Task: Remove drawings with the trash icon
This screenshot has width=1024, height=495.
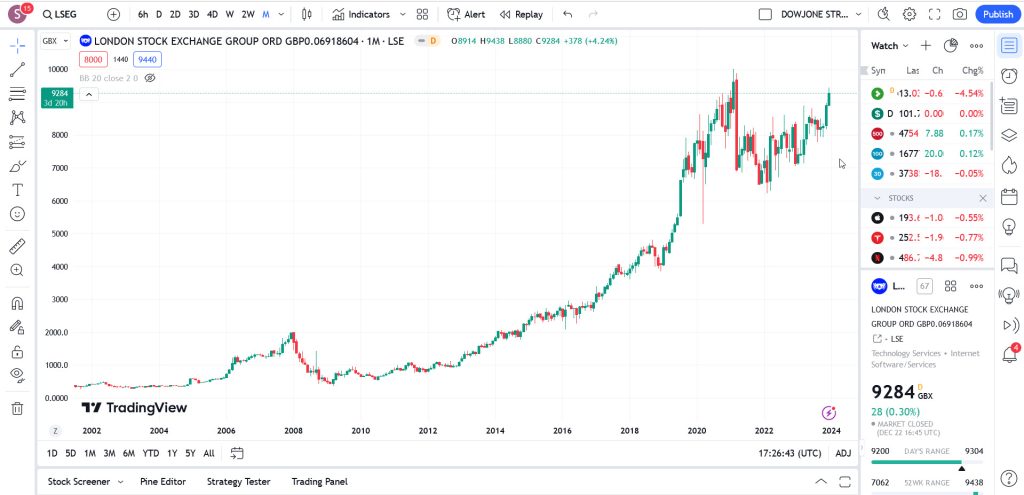Action: [17, 408]
